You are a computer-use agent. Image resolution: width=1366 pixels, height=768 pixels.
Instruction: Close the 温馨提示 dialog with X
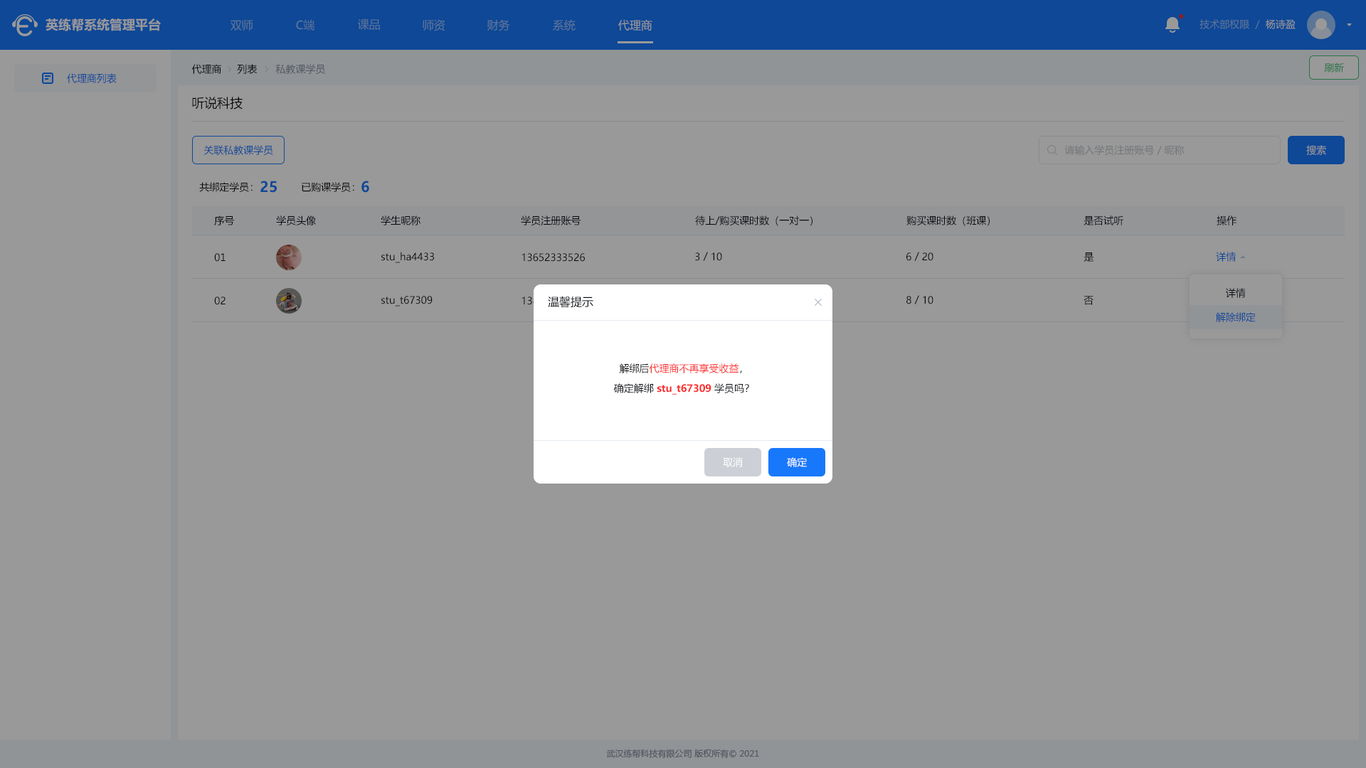coord(818,302)
